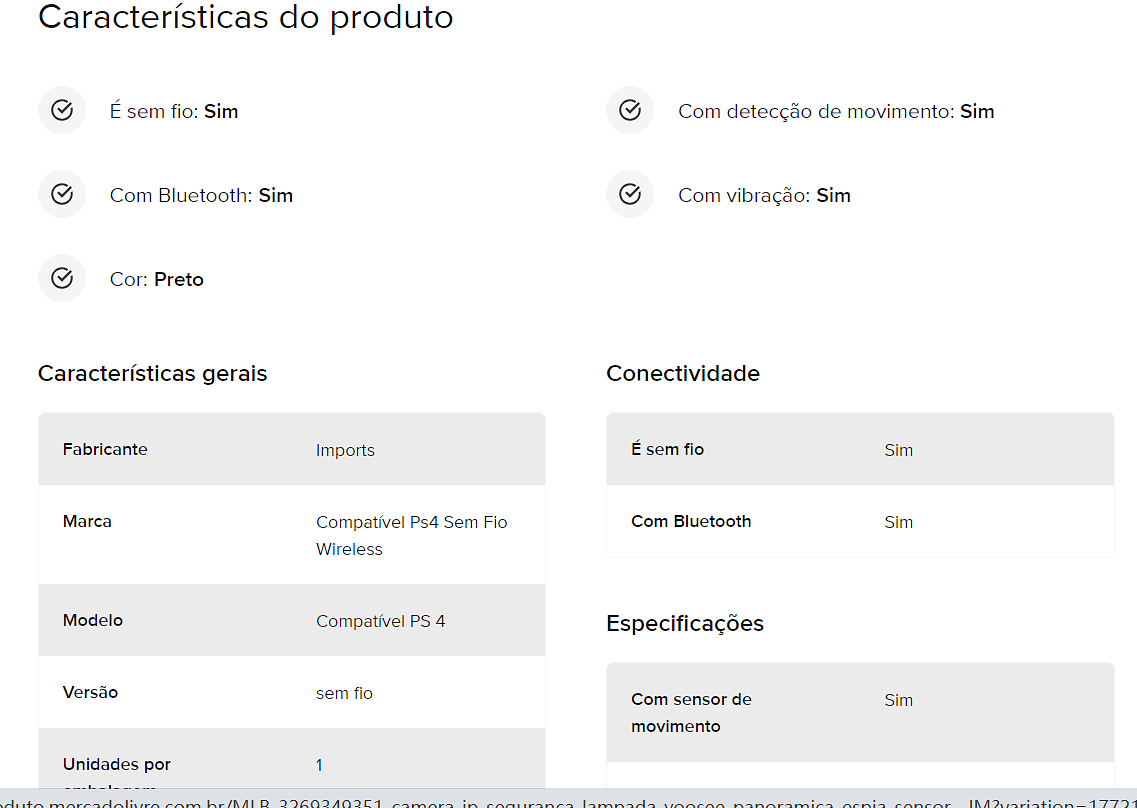This screenshot has width=1137, height=808.
Task: Click the Características gerais section title
Action: coord(152,374)
